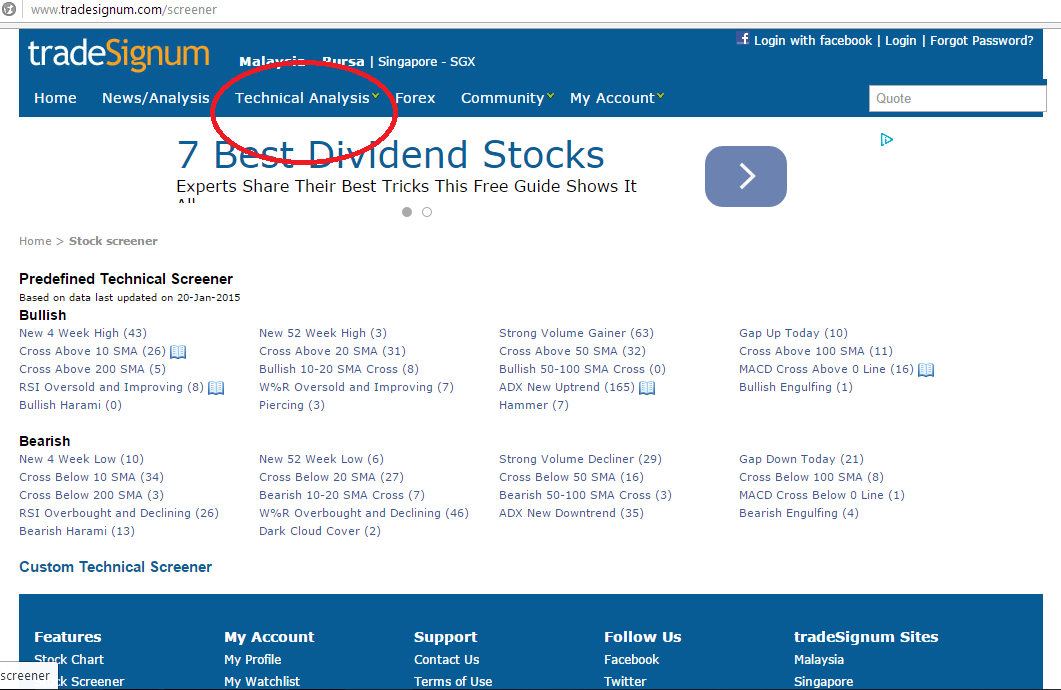
Task: Open the Custom Technical Screener link
Action: pyautogui.click(x=115, y=567)
